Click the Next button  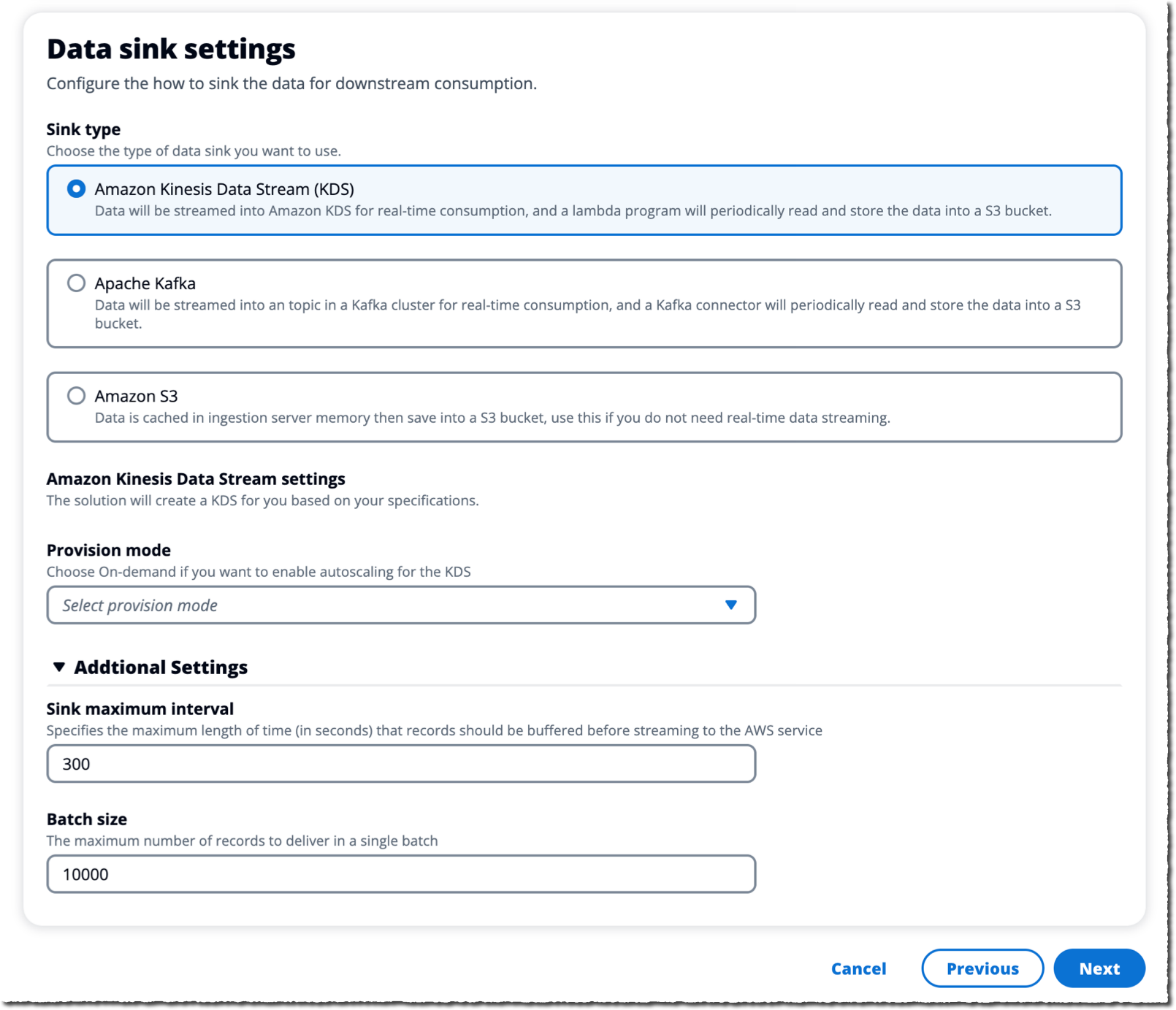pos(1099,968)
